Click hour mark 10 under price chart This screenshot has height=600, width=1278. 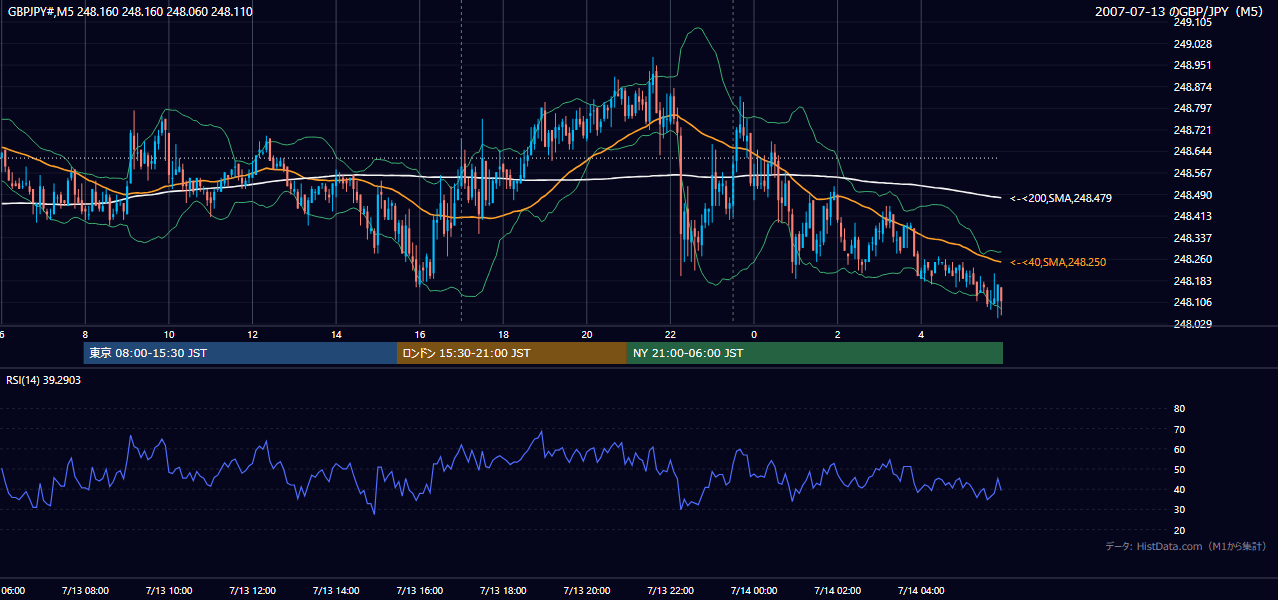169,334
